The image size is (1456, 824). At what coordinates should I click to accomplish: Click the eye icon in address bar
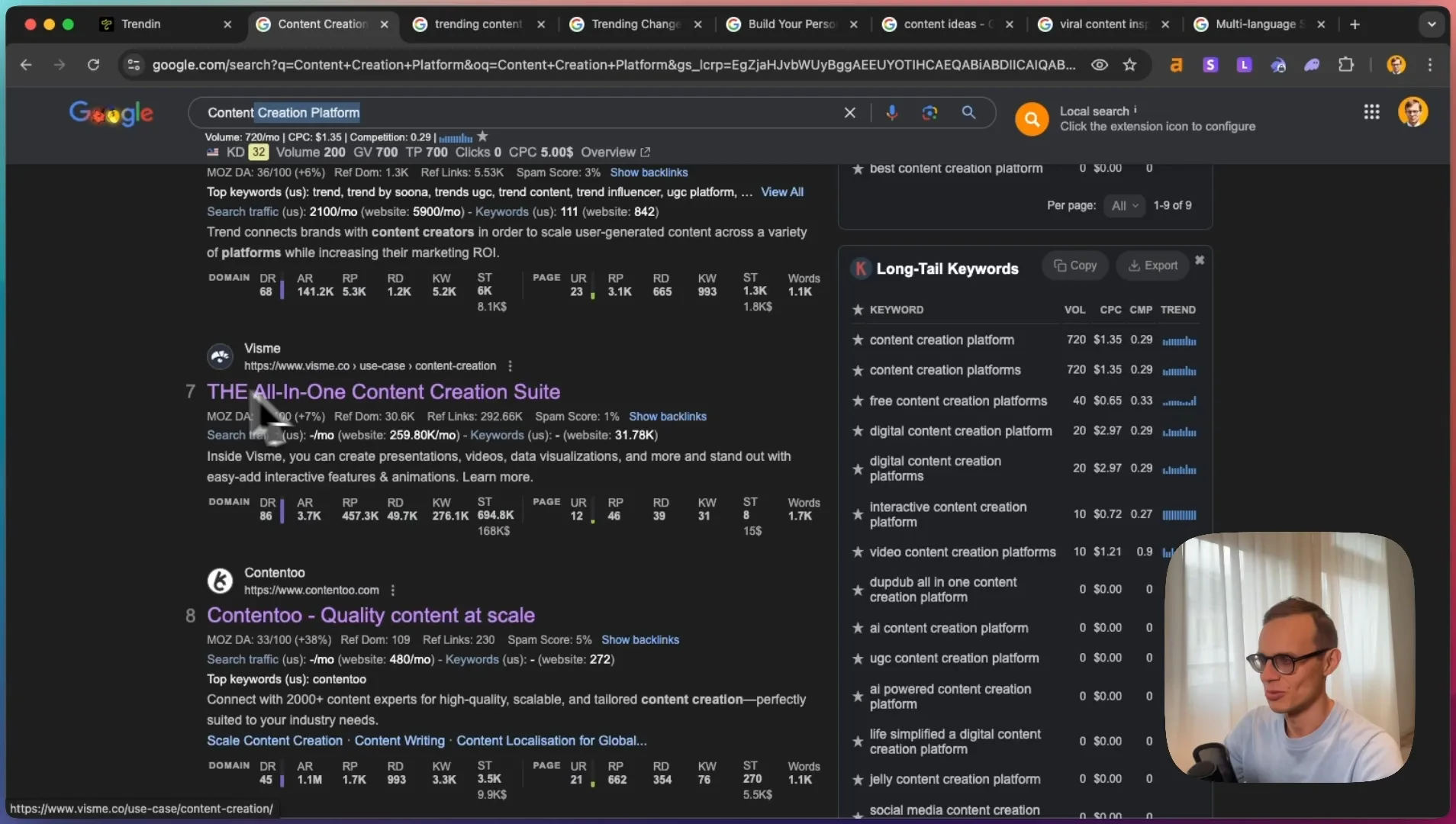click(1099, 65)
